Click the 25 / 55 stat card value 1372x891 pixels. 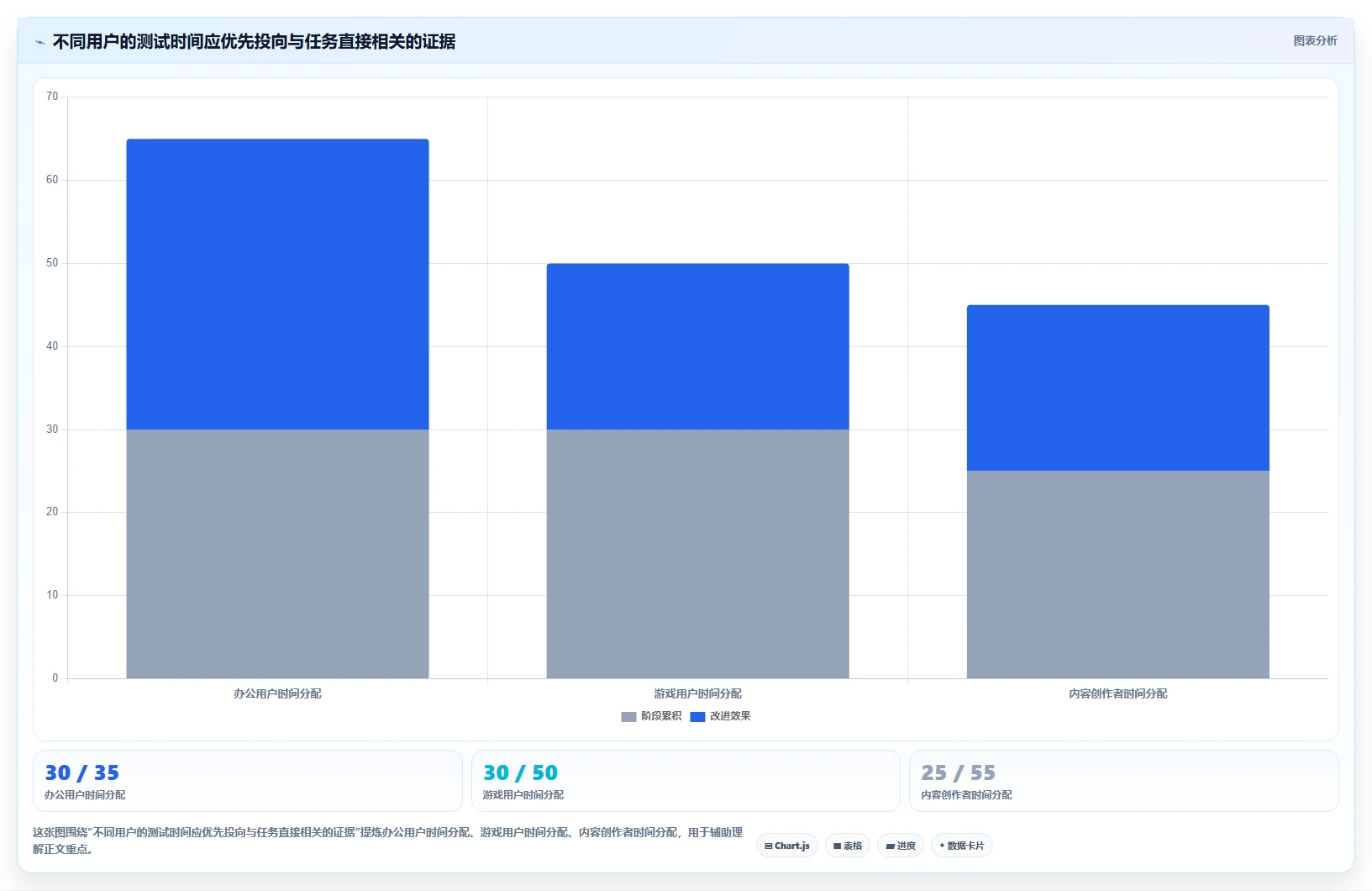tap(959, 772)
